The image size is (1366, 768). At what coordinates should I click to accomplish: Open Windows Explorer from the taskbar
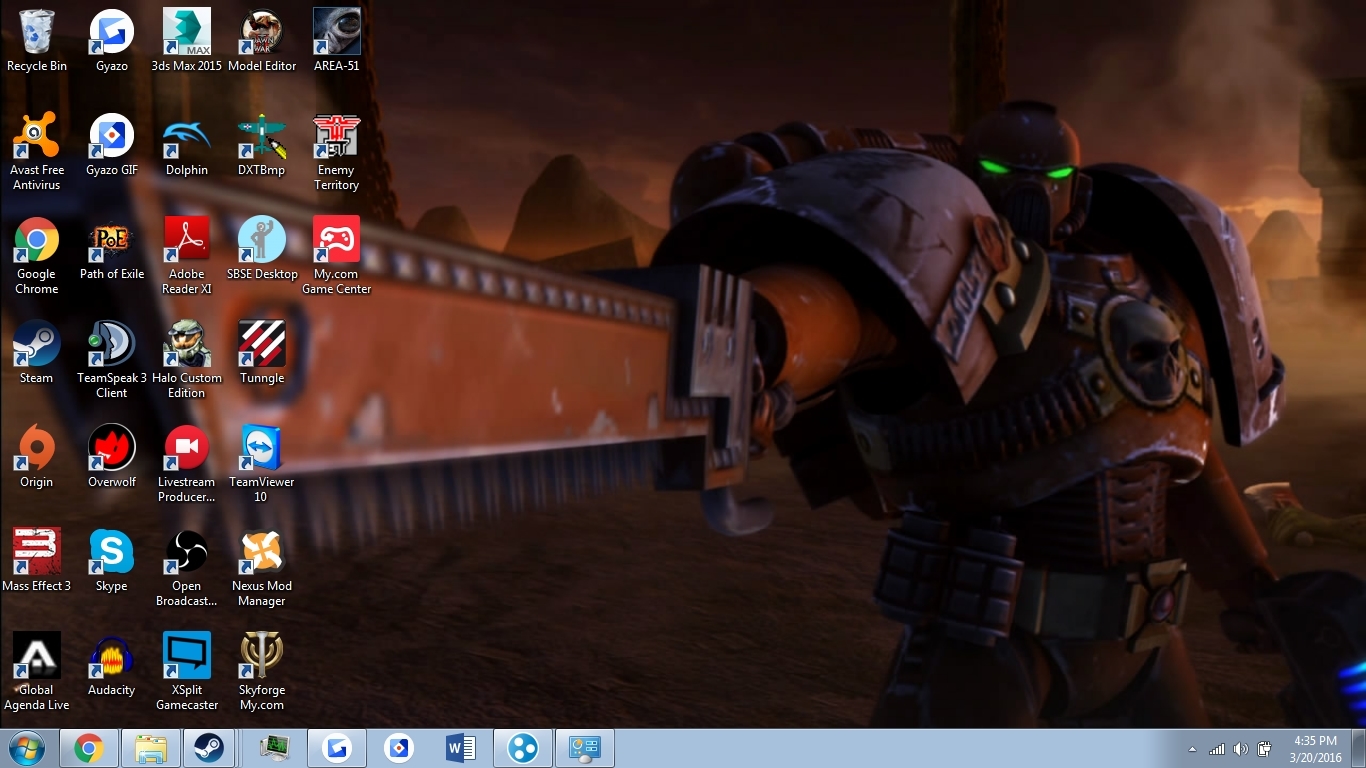pos(151,748)
